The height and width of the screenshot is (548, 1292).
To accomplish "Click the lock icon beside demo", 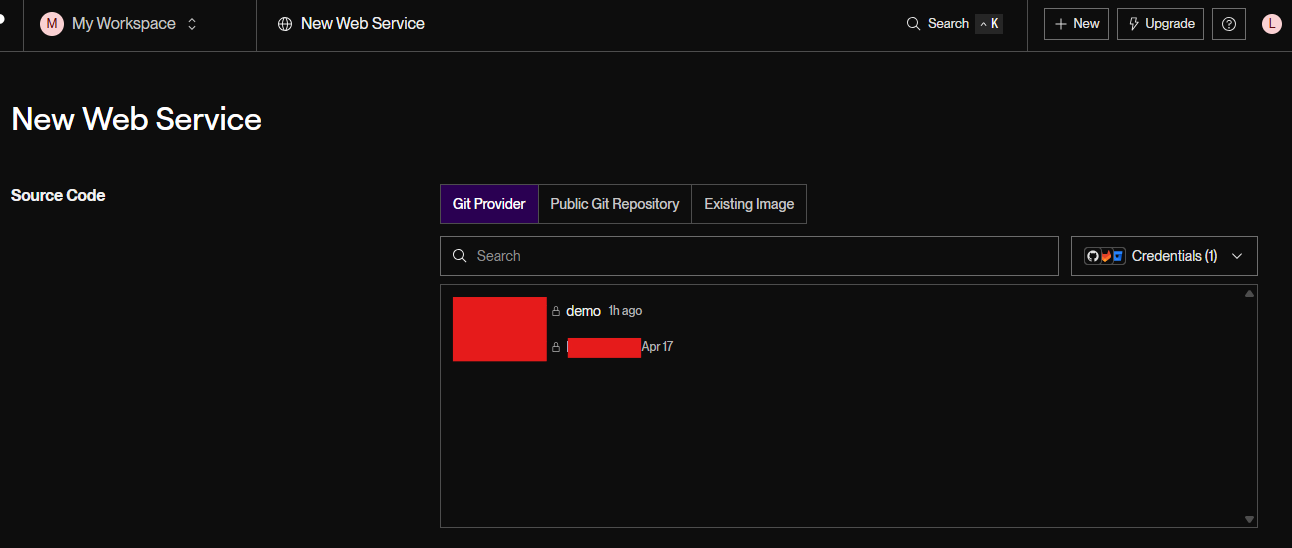I will [x=556, y=312].
